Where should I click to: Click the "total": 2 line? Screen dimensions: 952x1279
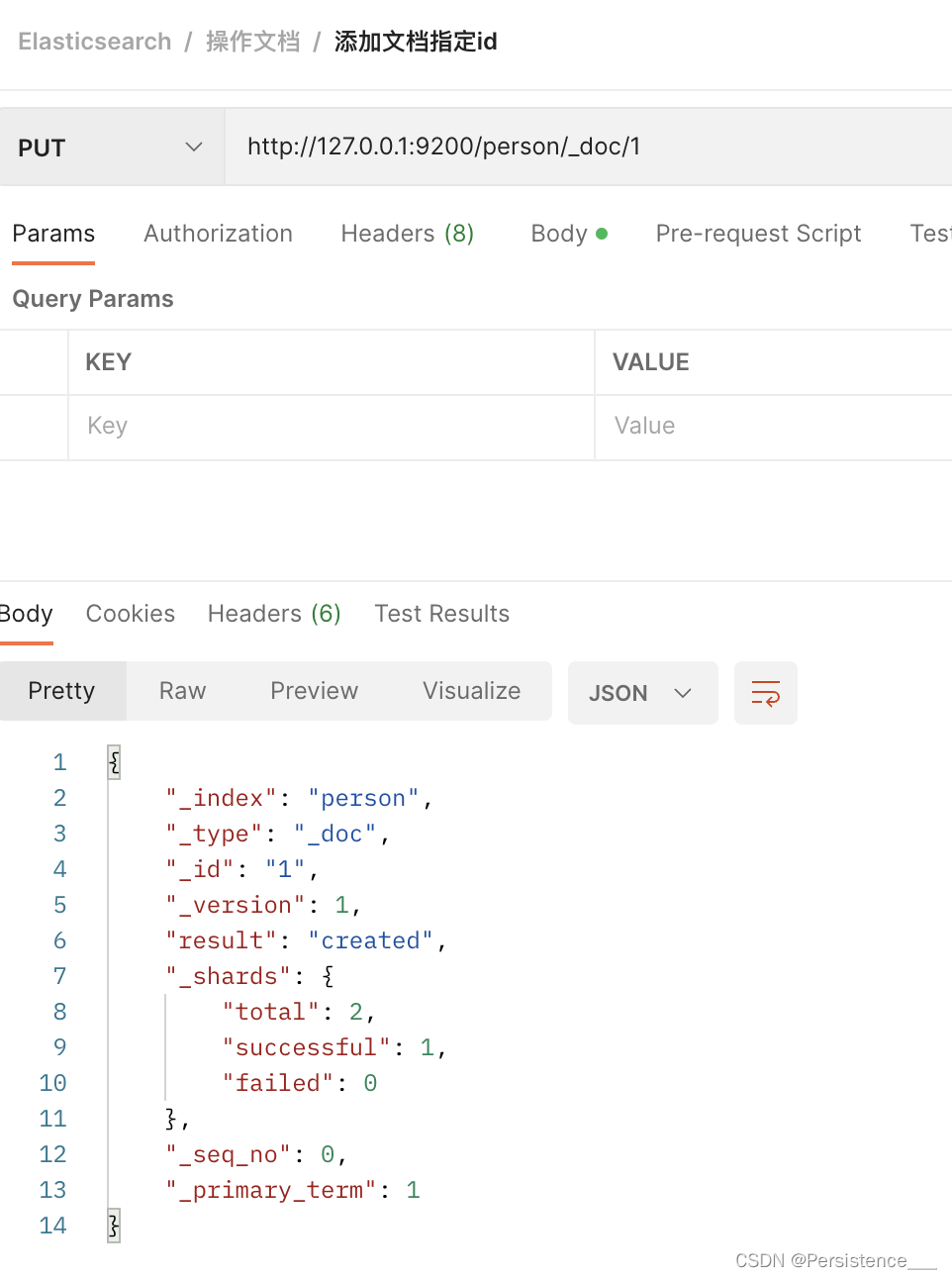(299, 1012)
